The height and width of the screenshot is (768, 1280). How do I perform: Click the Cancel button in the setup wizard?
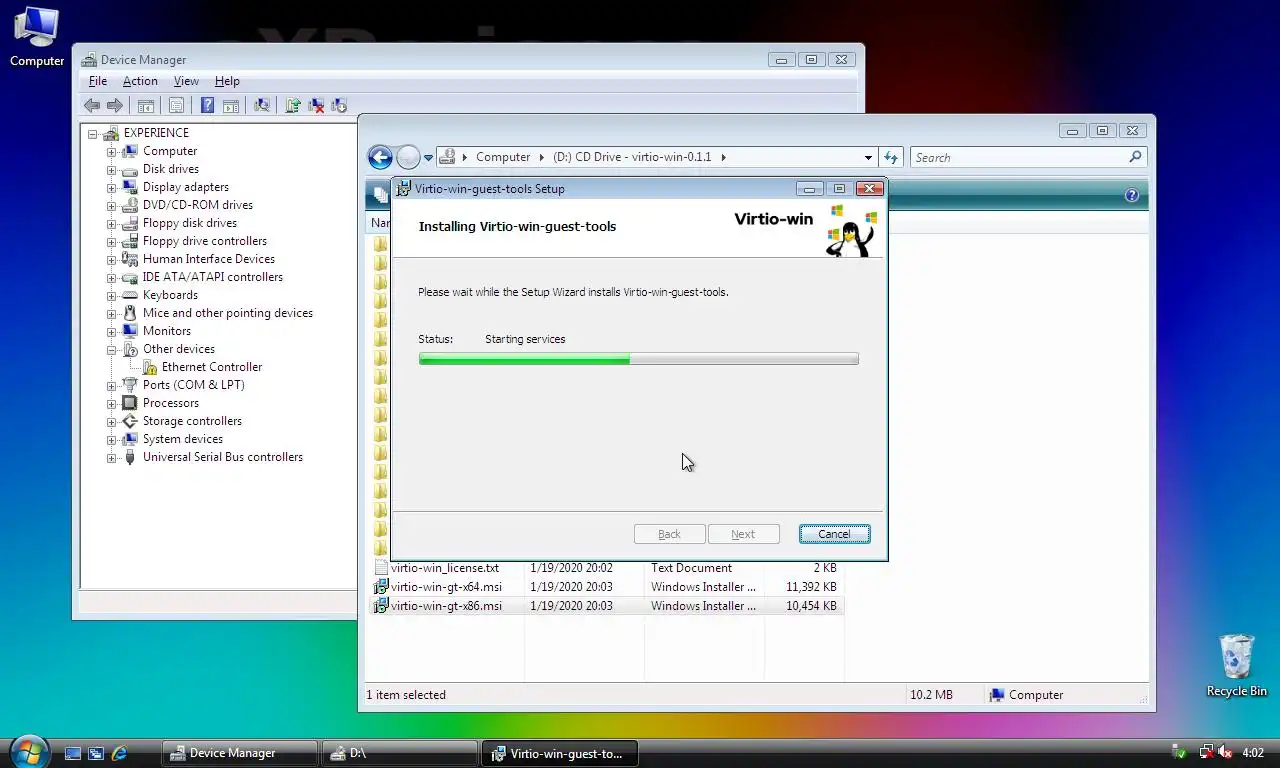(x=834, y=534)
